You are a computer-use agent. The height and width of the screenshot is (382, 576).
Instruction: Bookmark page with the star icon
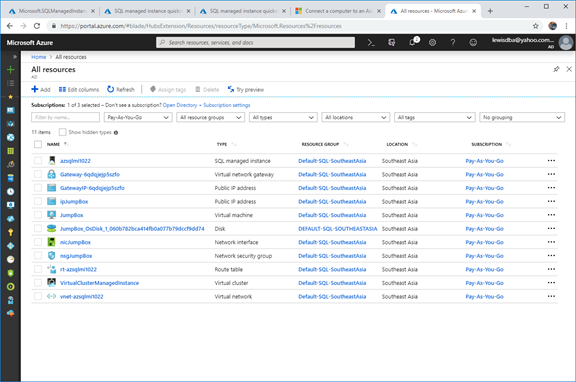click(x=536, y=26)
